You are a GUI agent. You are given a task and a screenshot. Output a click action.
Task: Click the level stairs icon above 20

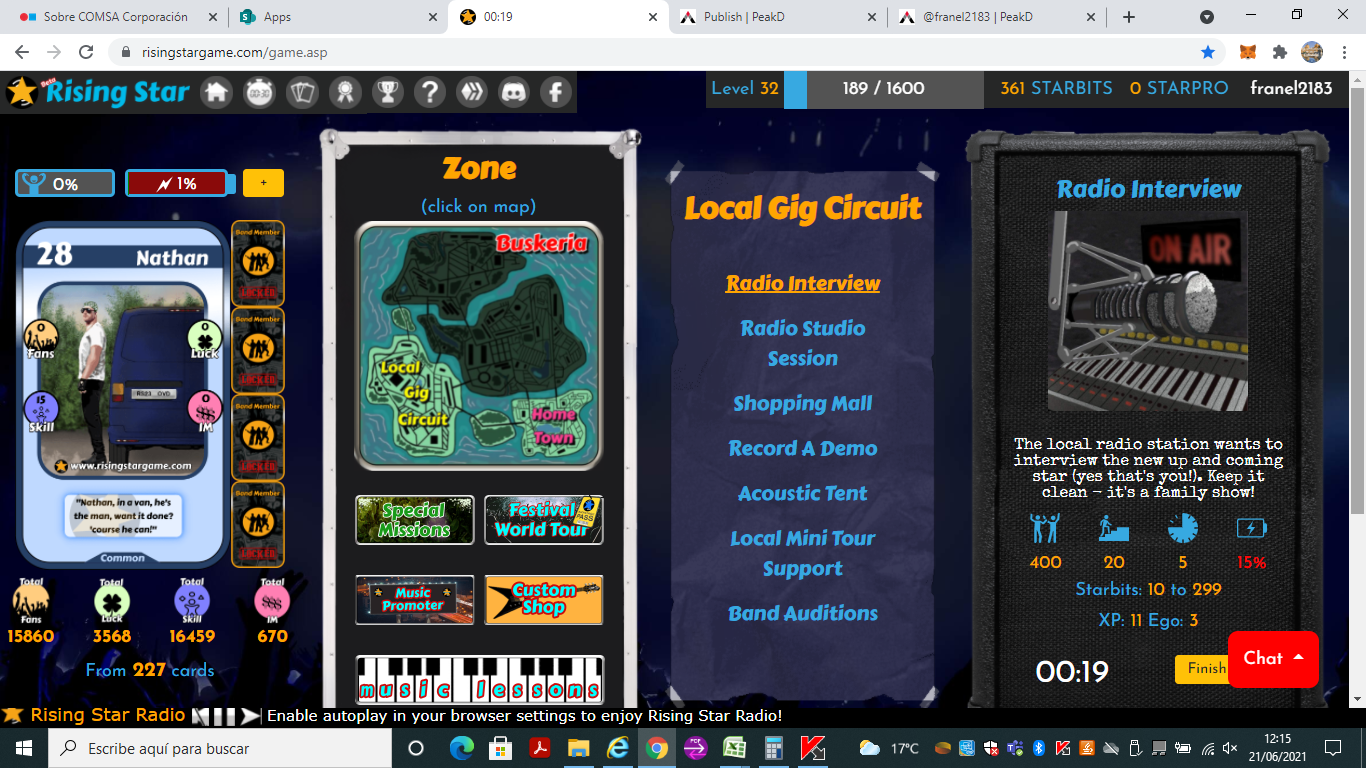(1114, 528)
